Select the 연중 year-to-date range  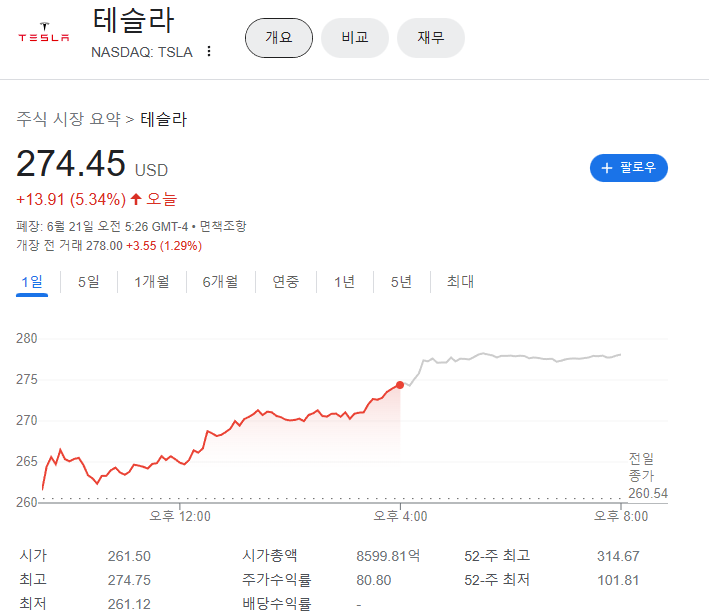click(x=285, y=282)
